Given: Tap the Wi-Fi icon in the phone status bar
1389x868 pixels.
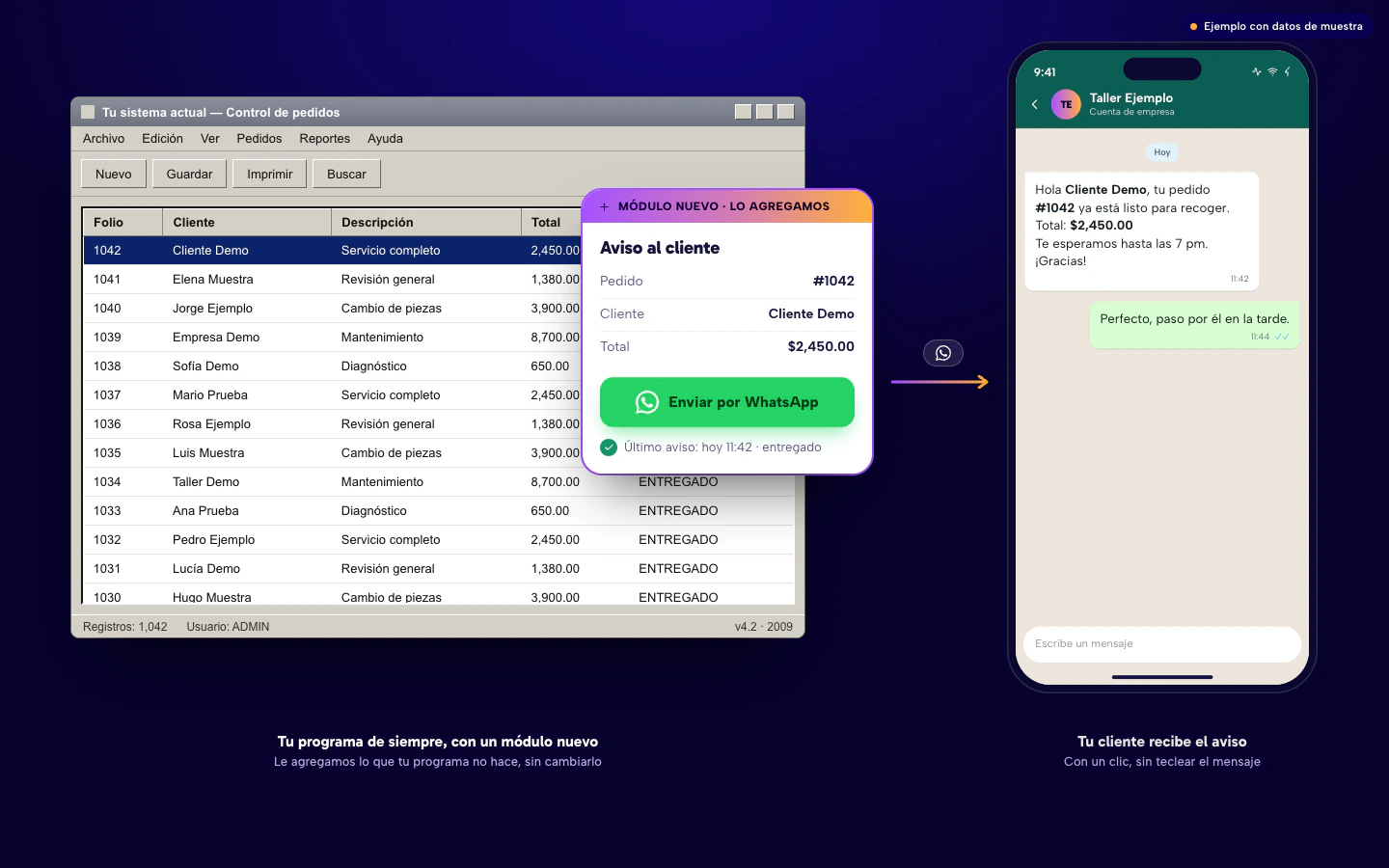Looking at the screenshot, I should [1272, 71].
